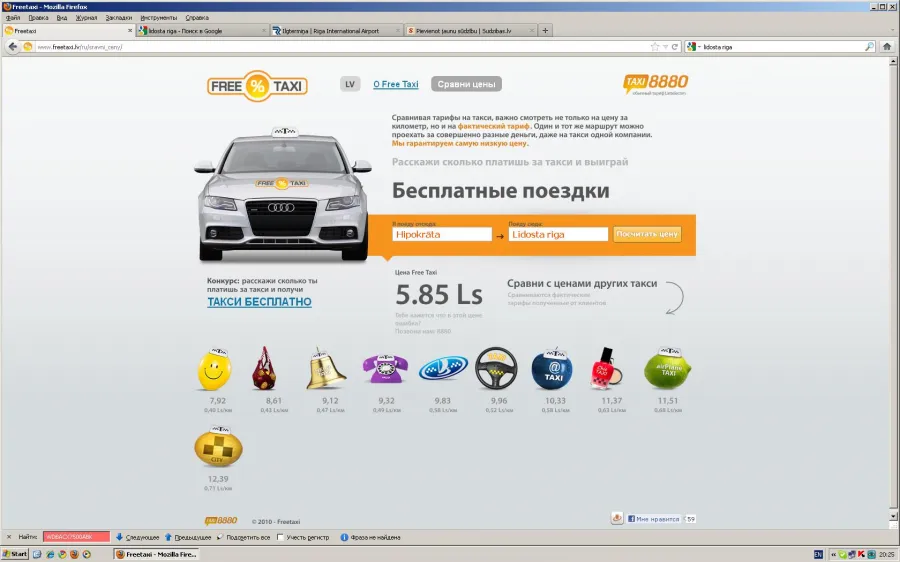
Task: Expand hidden tray icons with chevron
Action: coord(833,554)
